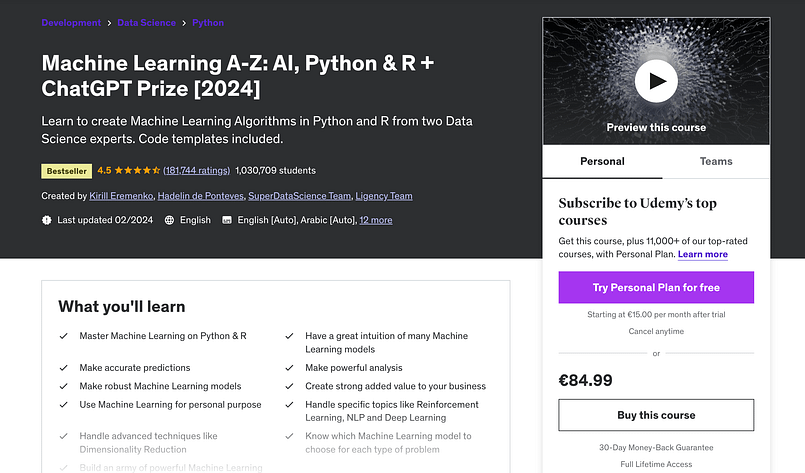
Task: Click Starting at €15.00 per month text
Action: pyautogui.click(x=656, y=314)
